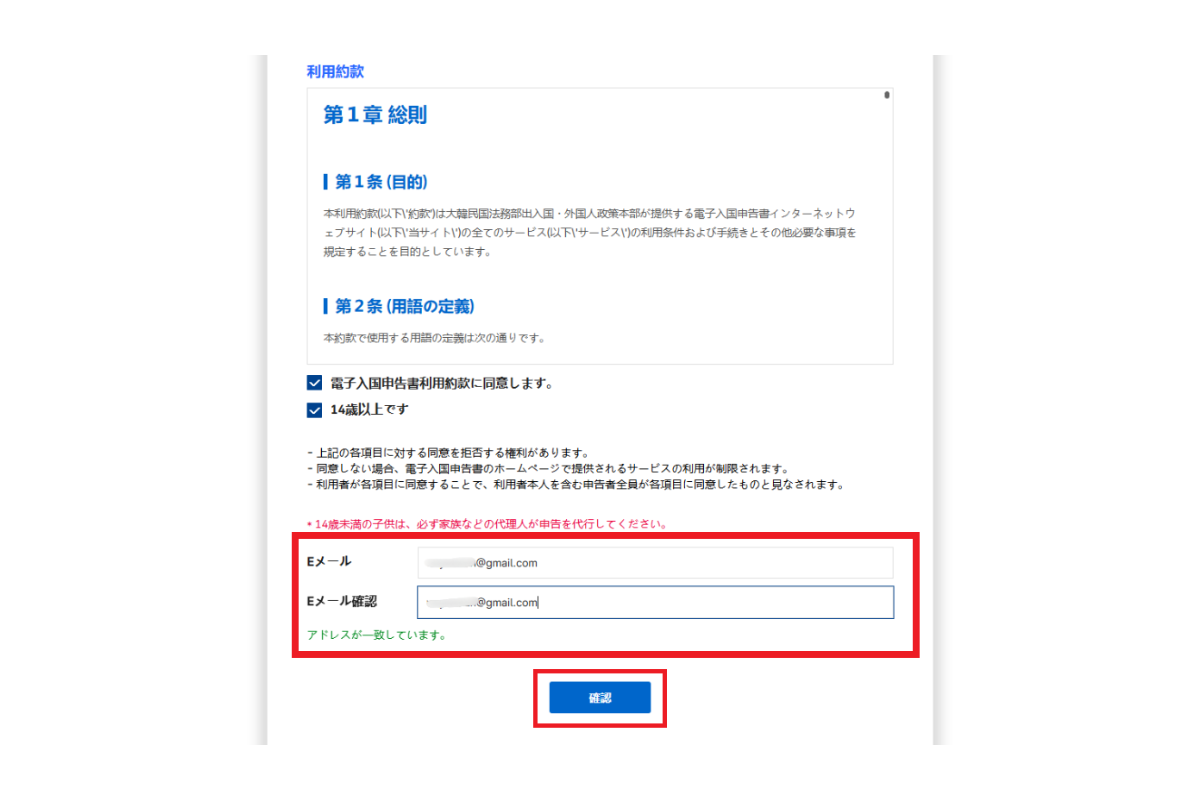Select the 第1条 (目的) article heading
This screenshot has height=800, width=1200.
(x=376, y=182)
